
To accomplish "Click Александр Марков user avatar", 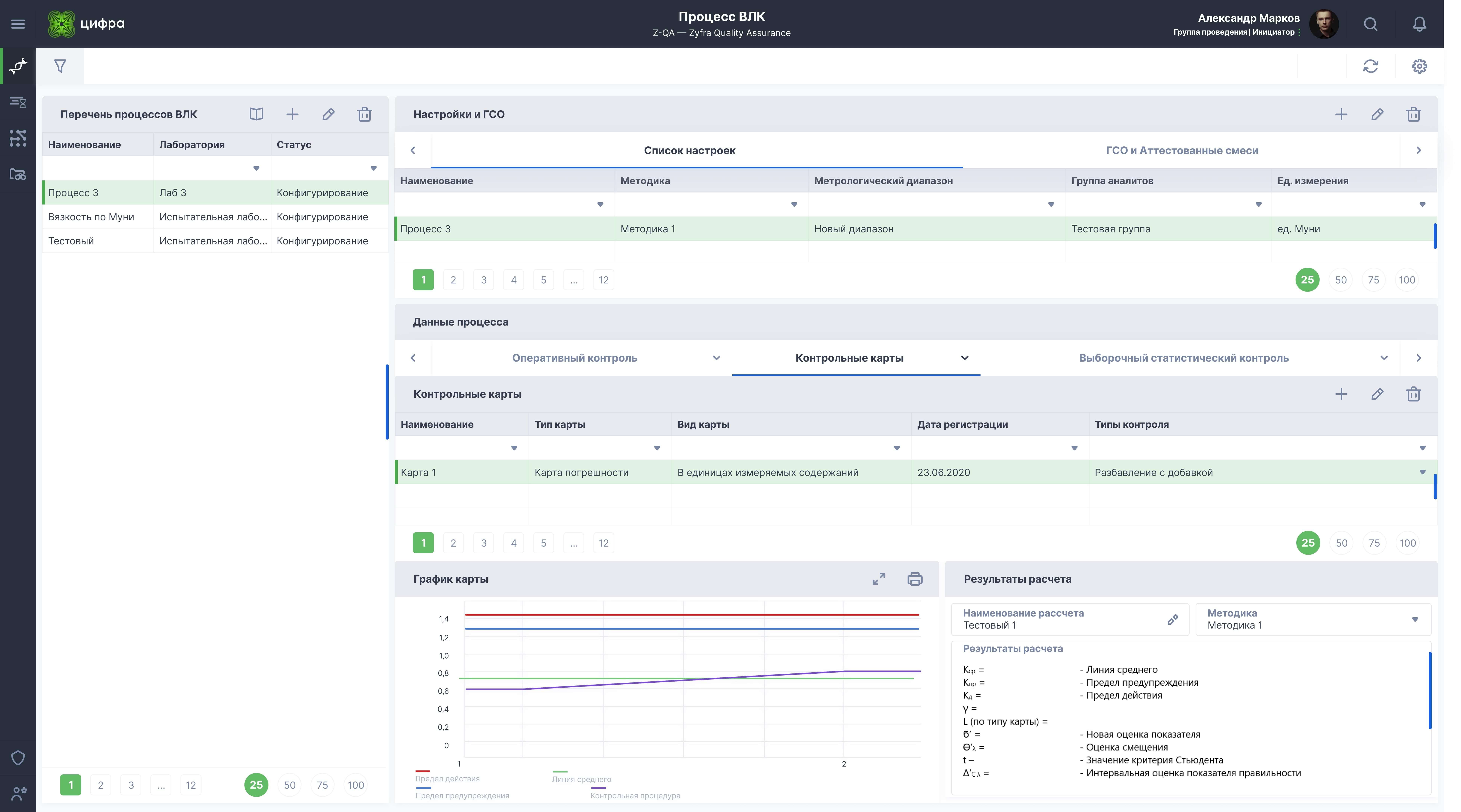I will pos(1324,24).
